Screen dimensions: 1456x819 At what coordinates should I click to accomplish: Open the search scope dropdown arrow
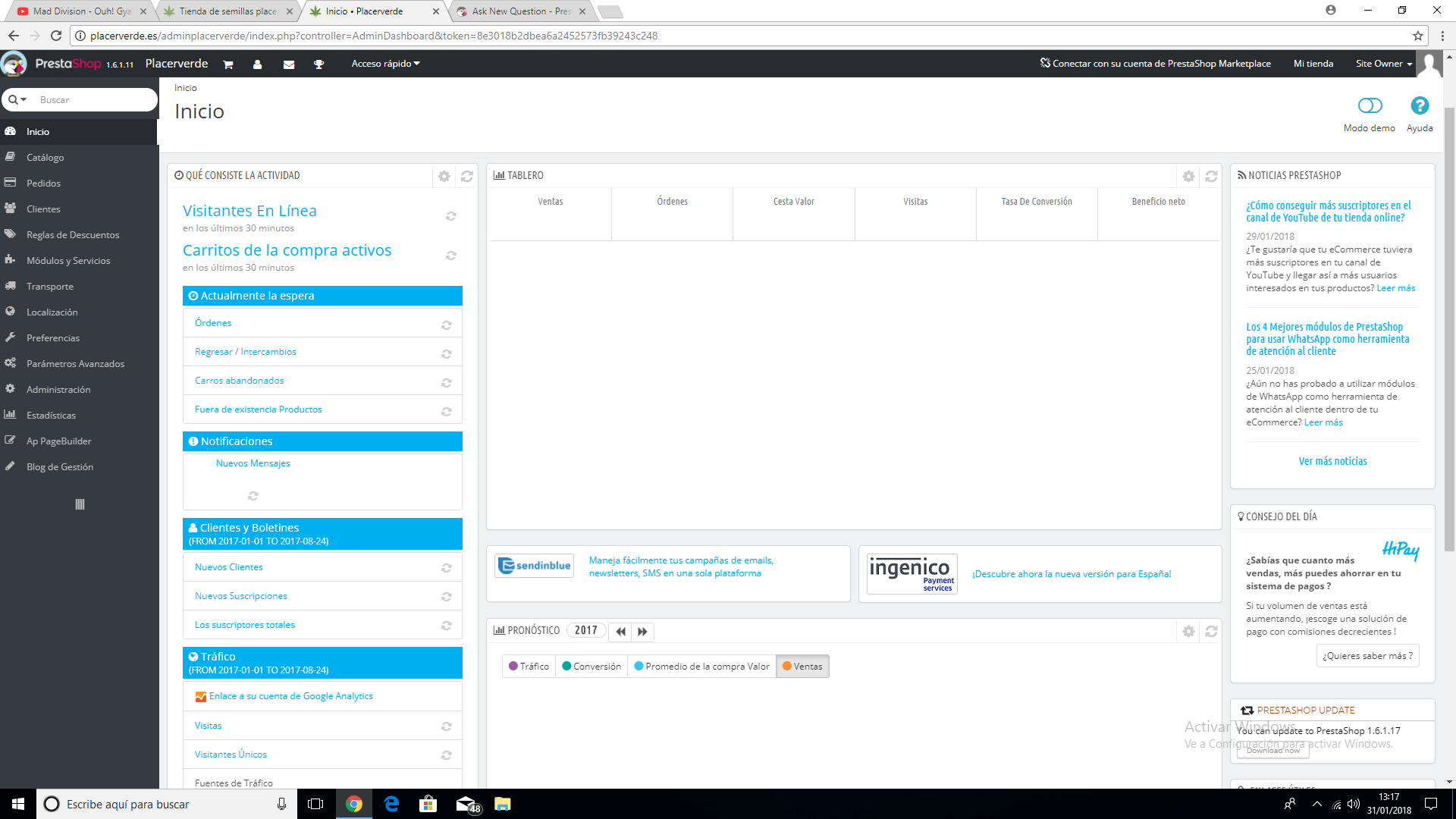[18, 100]
